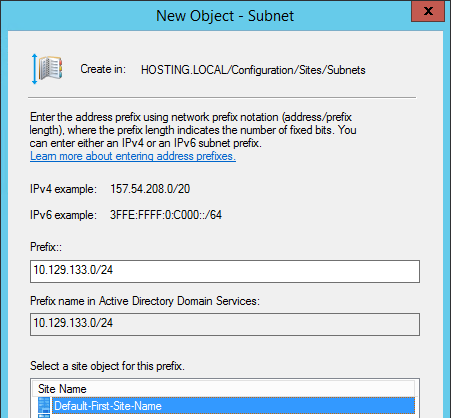This screenshot has width=451, height=418.
Task: Click the Prefix name in Active Directory field
Action: pyautogui.click(x=225, y=324)
